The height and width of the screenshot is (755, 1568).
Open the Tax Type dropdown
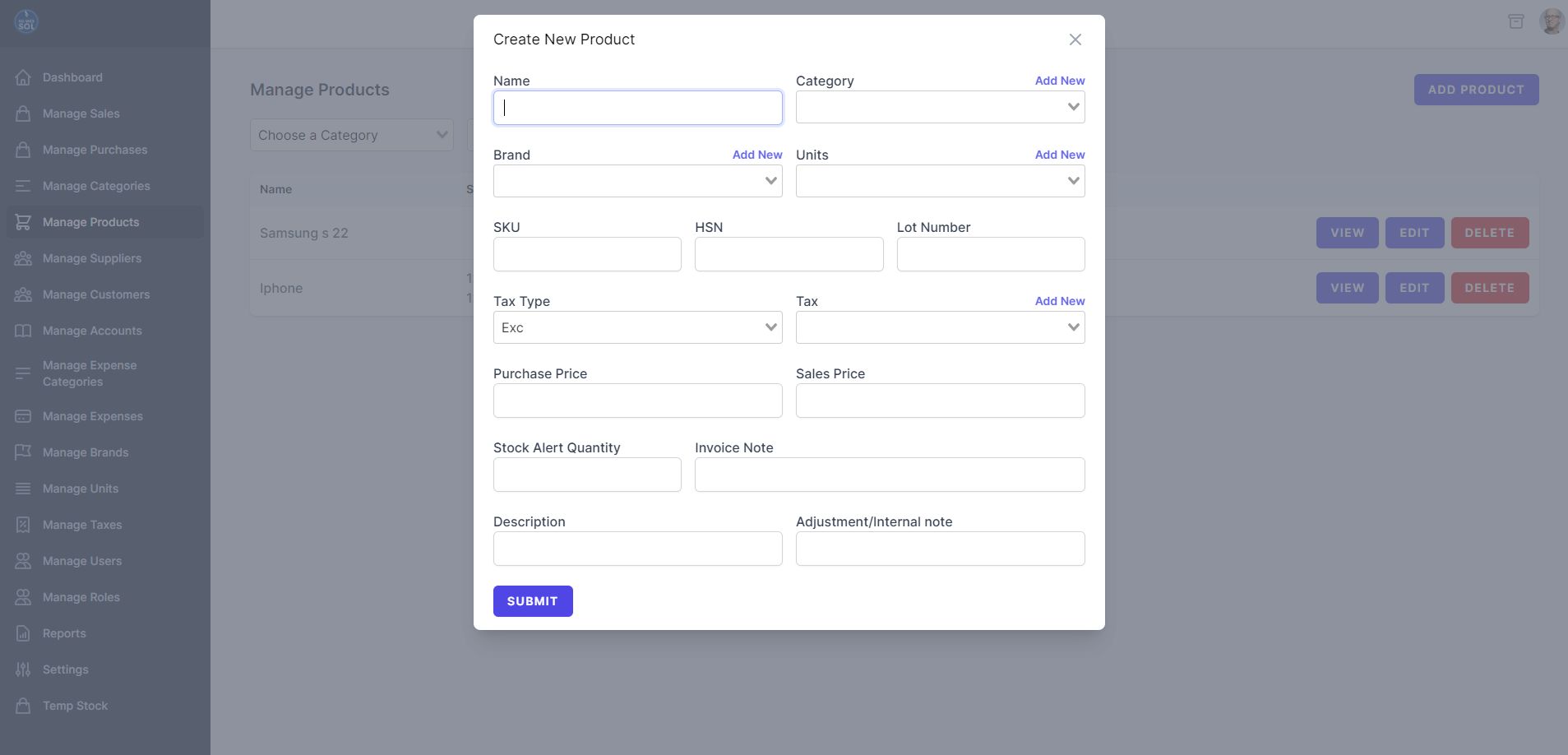637,327
